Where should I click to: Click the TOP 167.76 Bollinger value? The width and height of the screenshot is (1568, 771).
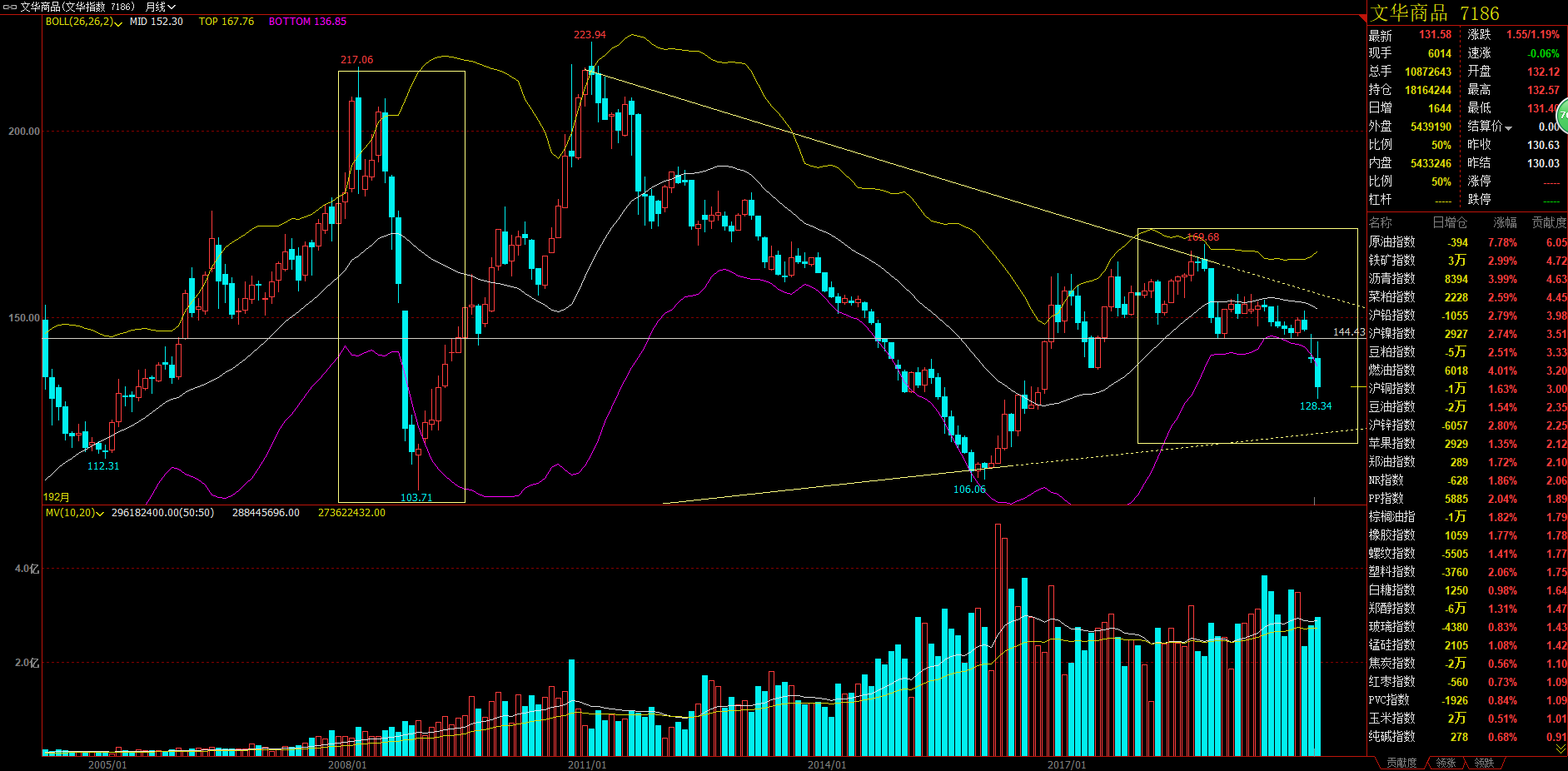tap(226, 22)
